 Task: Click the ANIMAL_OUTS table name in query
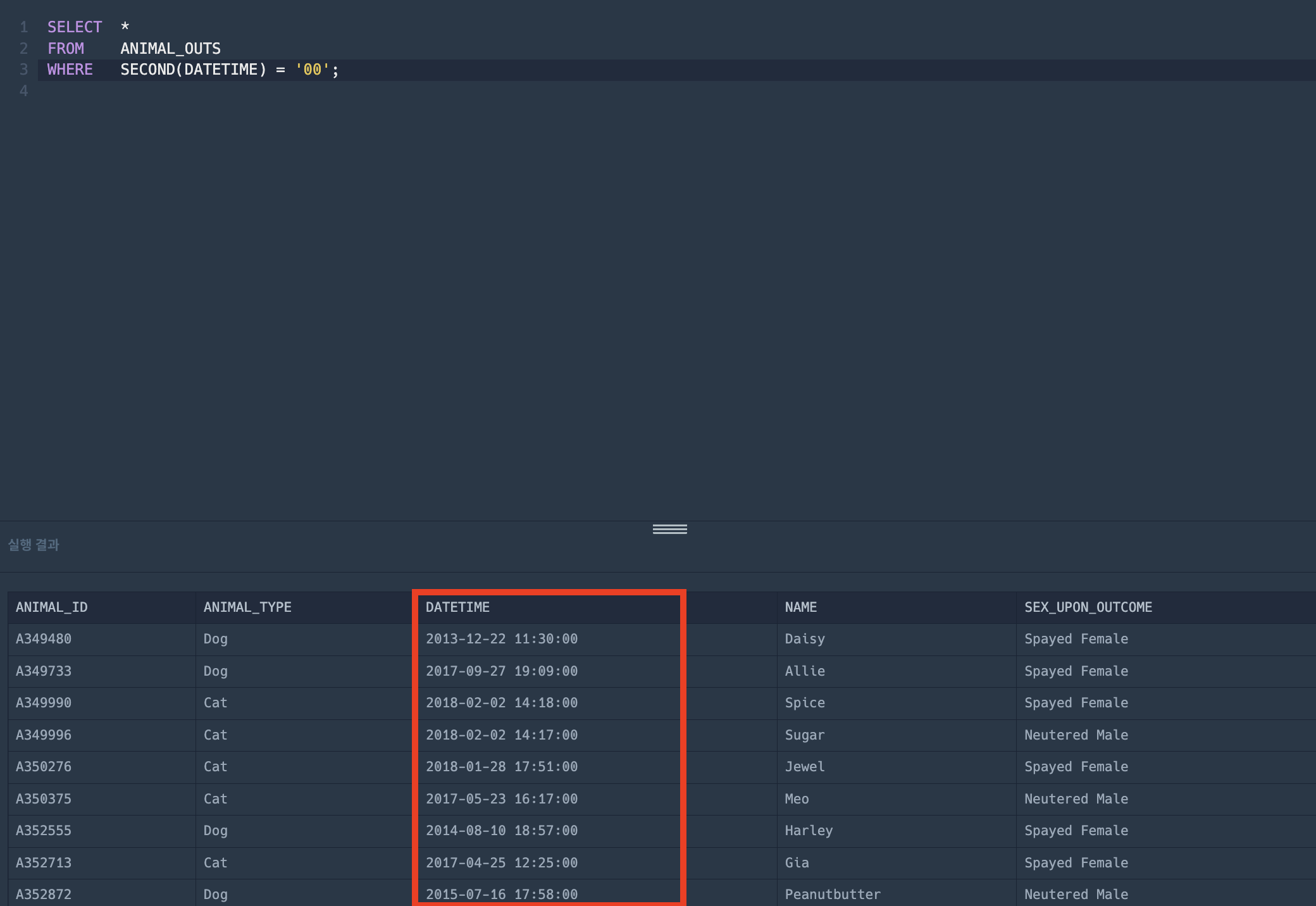click(x=170, y=49)
